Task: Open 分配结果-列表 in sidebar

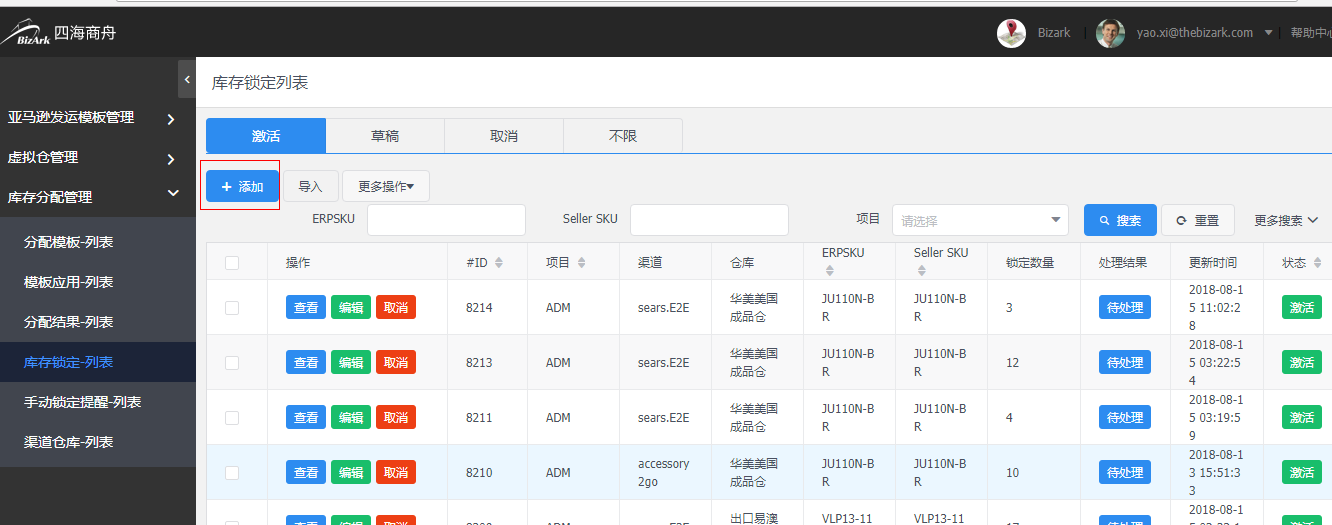Action: [98, 322]
